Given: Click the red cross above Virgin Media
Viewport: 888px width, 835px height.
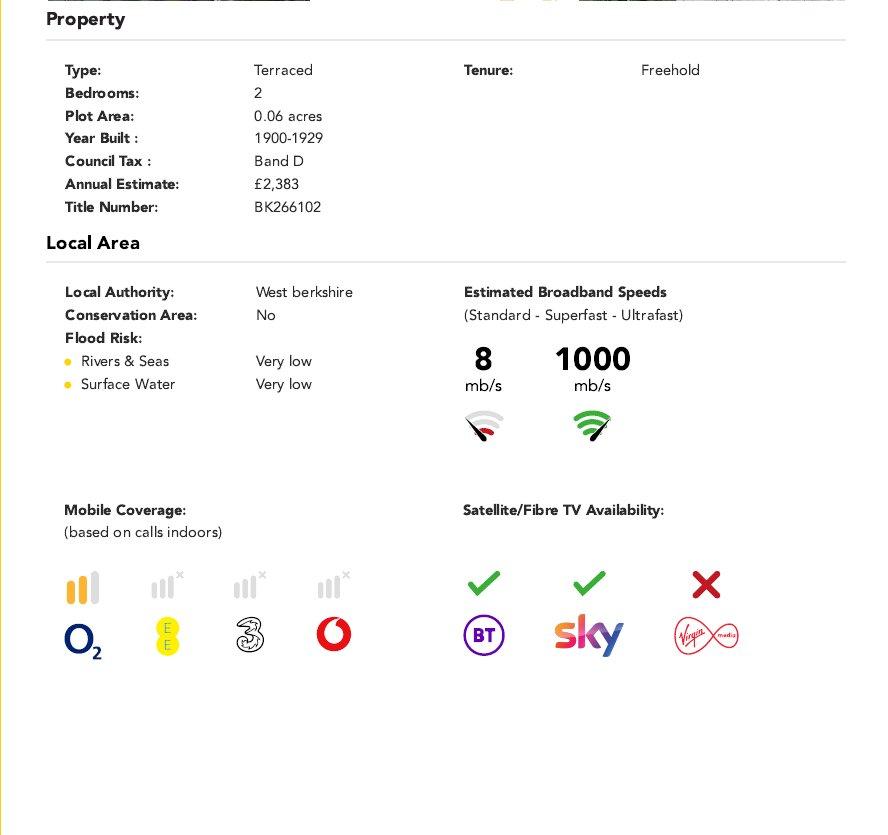Looking at the screenshot, I should point(706,585).
